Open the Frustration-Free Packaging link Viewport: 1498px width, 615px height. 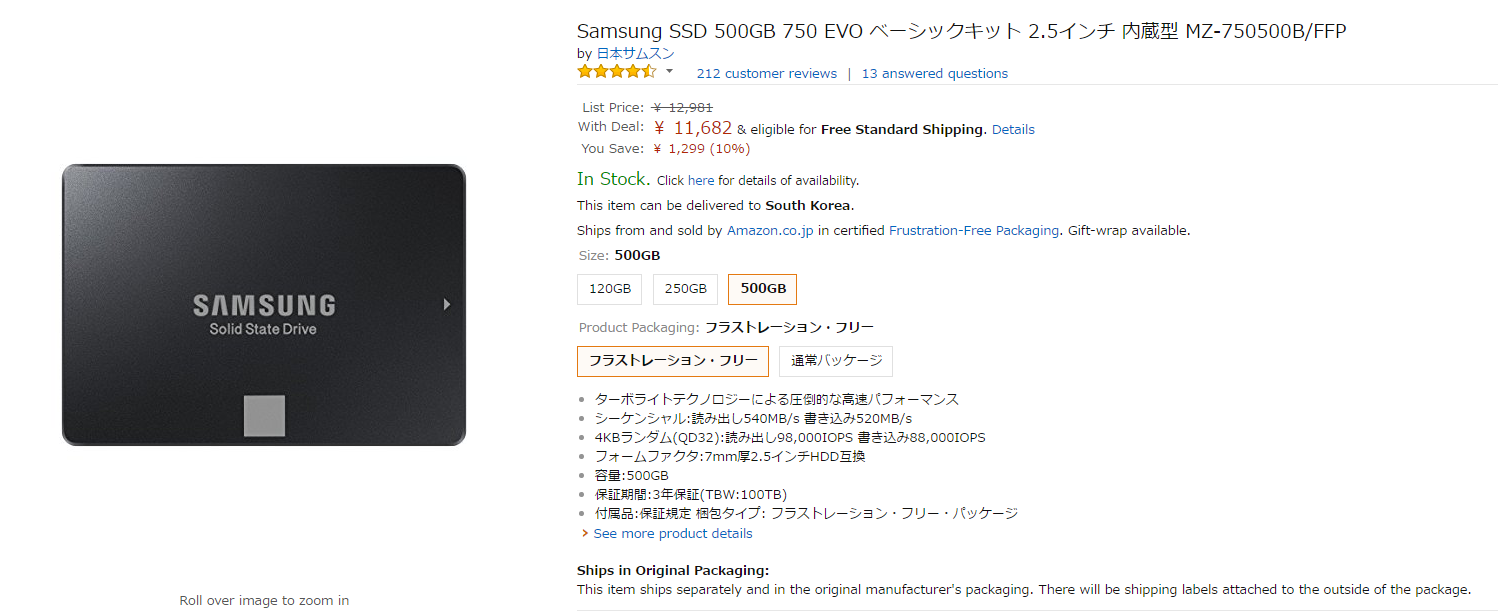(973, 230)
